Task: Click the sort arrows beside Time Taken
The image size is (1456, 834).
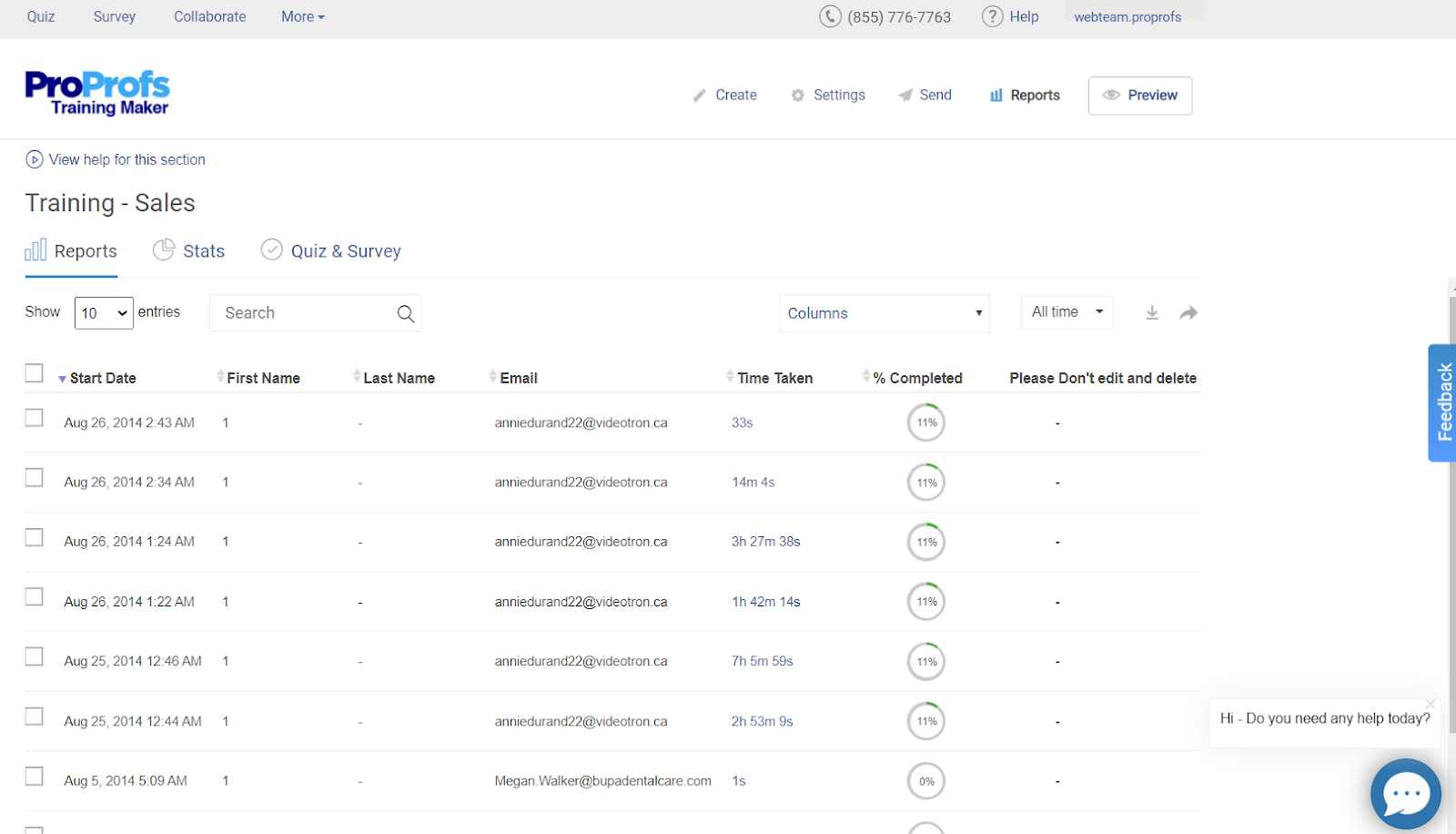Action: 730,376
